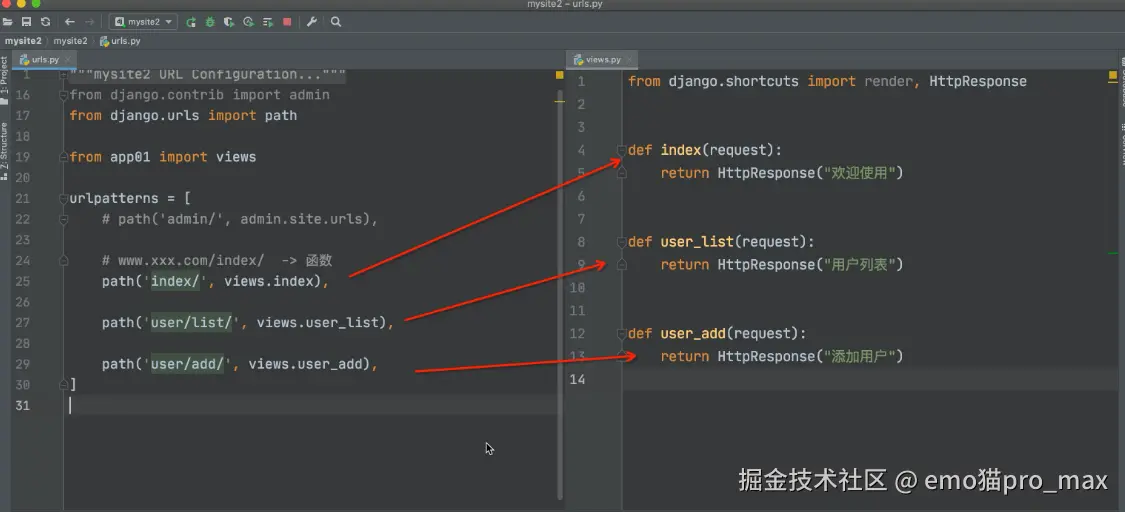Click yellow inspection indicator in views.py

pos(1114,74)
